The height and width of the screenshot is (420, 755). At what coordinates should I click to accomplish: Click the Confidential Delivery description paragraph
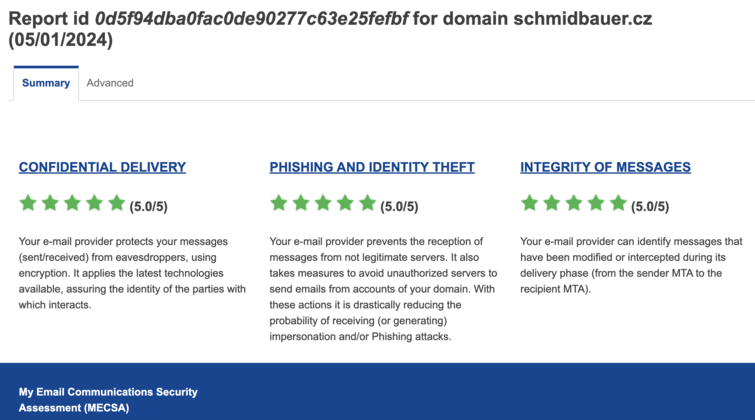pos(132,273)
